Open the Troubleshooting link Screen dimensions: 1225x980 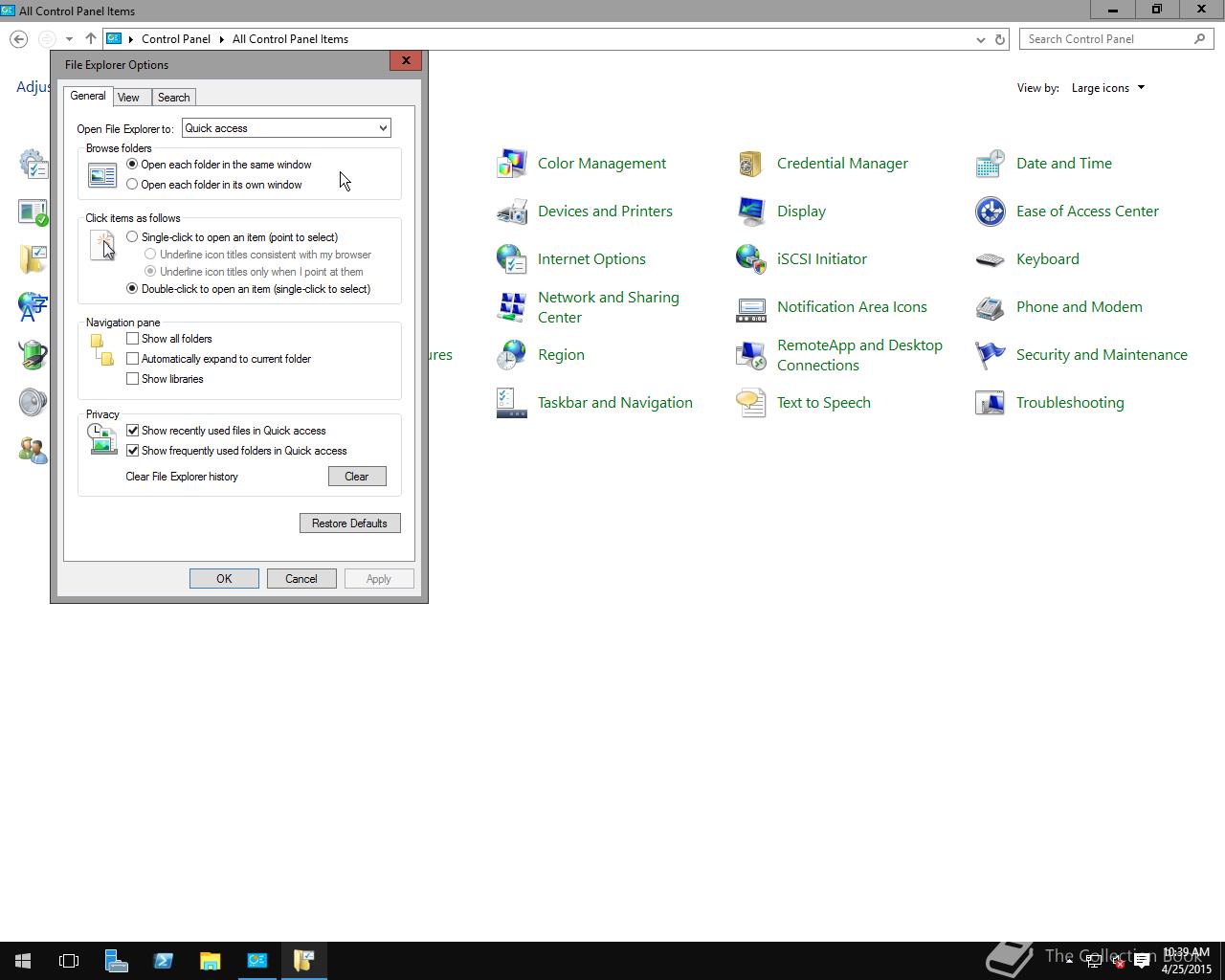[1070, 403]
